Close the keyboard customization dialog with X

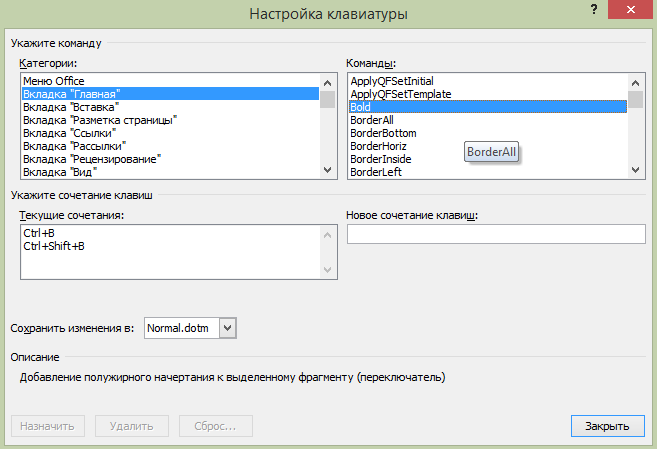point(631,9)
